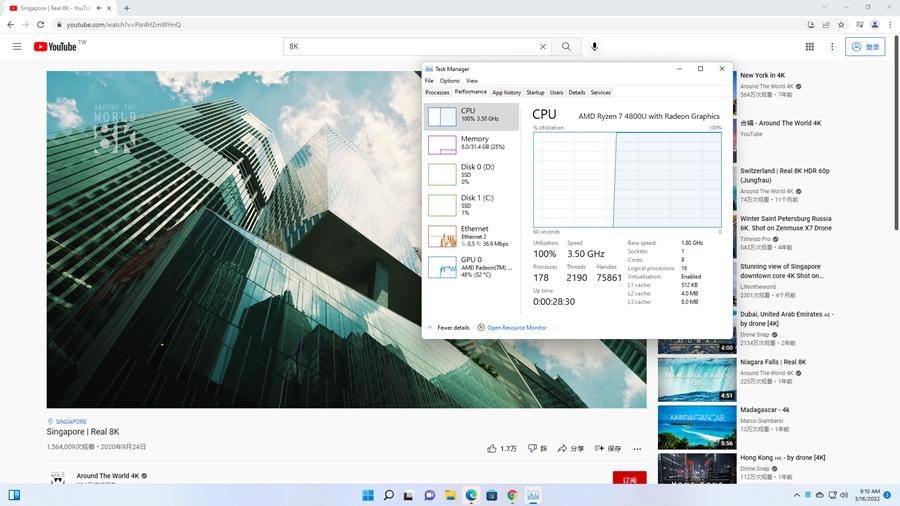This screenshot has width=900, height=506.
Task: Like the video with the thumbs-up icon
Action: coord(493,449)
